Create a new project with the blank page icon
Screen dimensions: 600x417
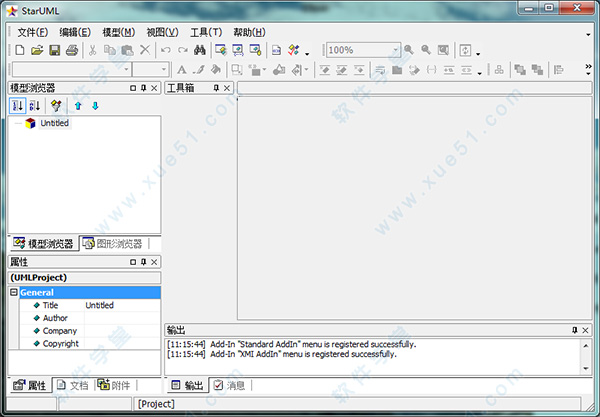[x=20, y=50]
